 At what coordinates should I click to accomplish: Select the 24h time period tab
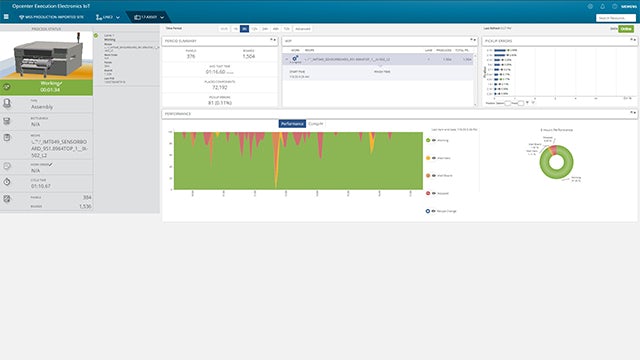coord(265,29)
